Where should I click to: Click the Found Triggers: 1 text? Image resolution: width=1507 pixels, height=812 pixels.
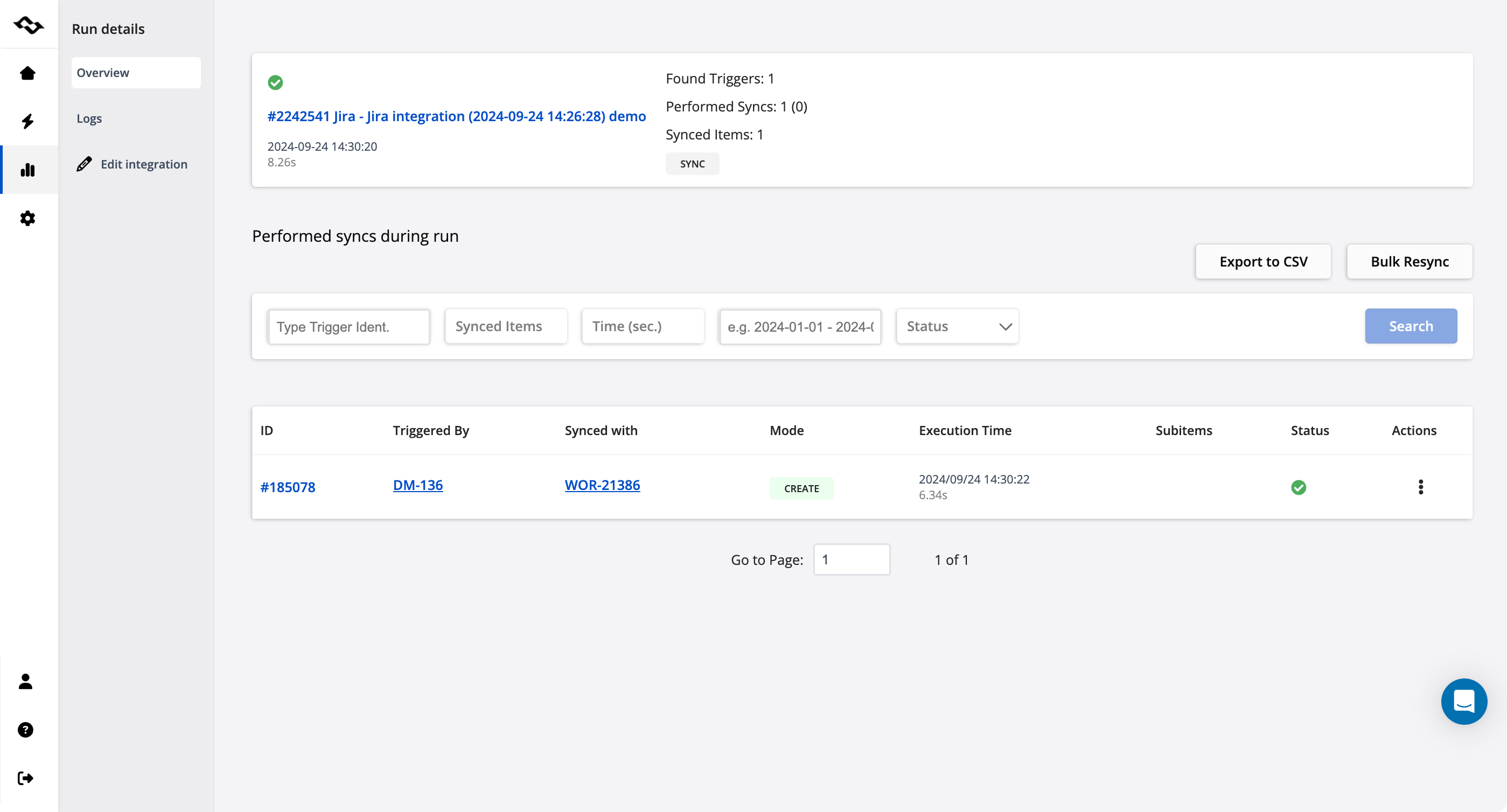pyautogui.click(x=720, y=79)
